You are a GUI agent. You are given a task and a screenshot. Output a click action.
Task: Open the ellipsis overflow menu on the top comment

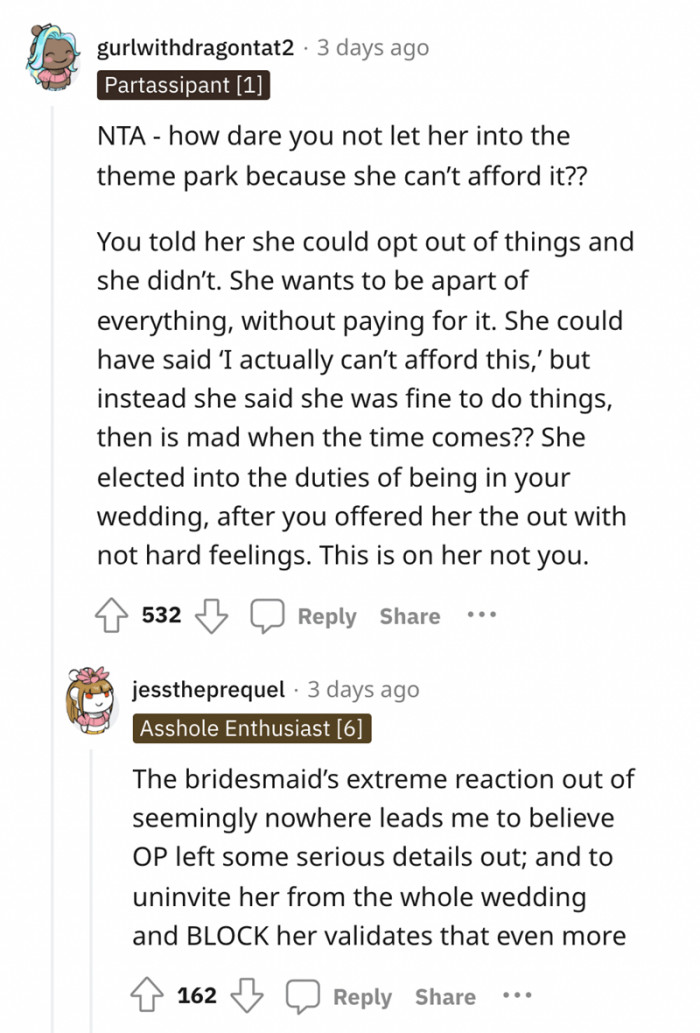click(482, 615)
